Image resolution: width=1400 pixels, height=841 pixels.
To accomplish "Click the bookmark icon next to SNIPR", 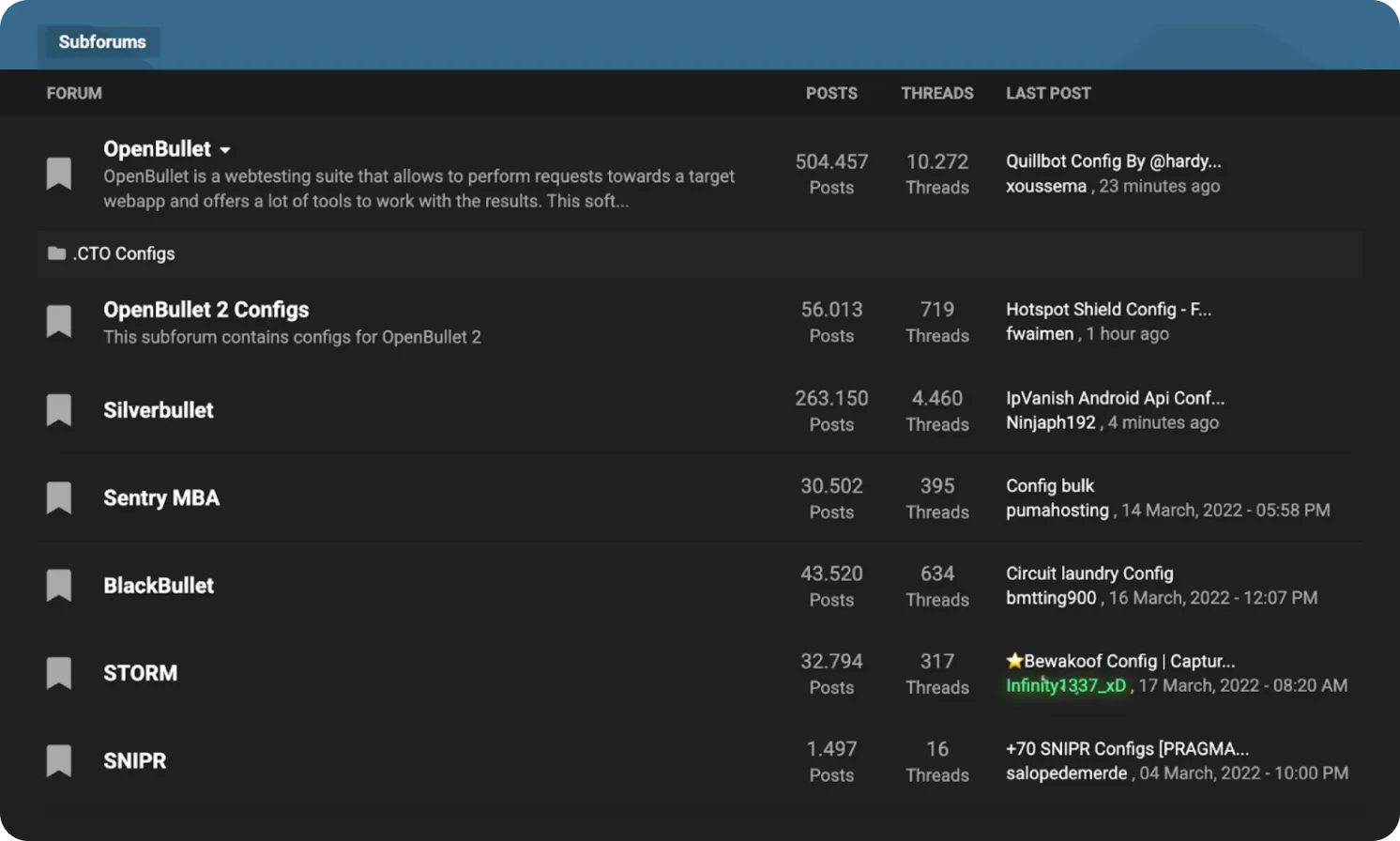I will pos(59,760).
